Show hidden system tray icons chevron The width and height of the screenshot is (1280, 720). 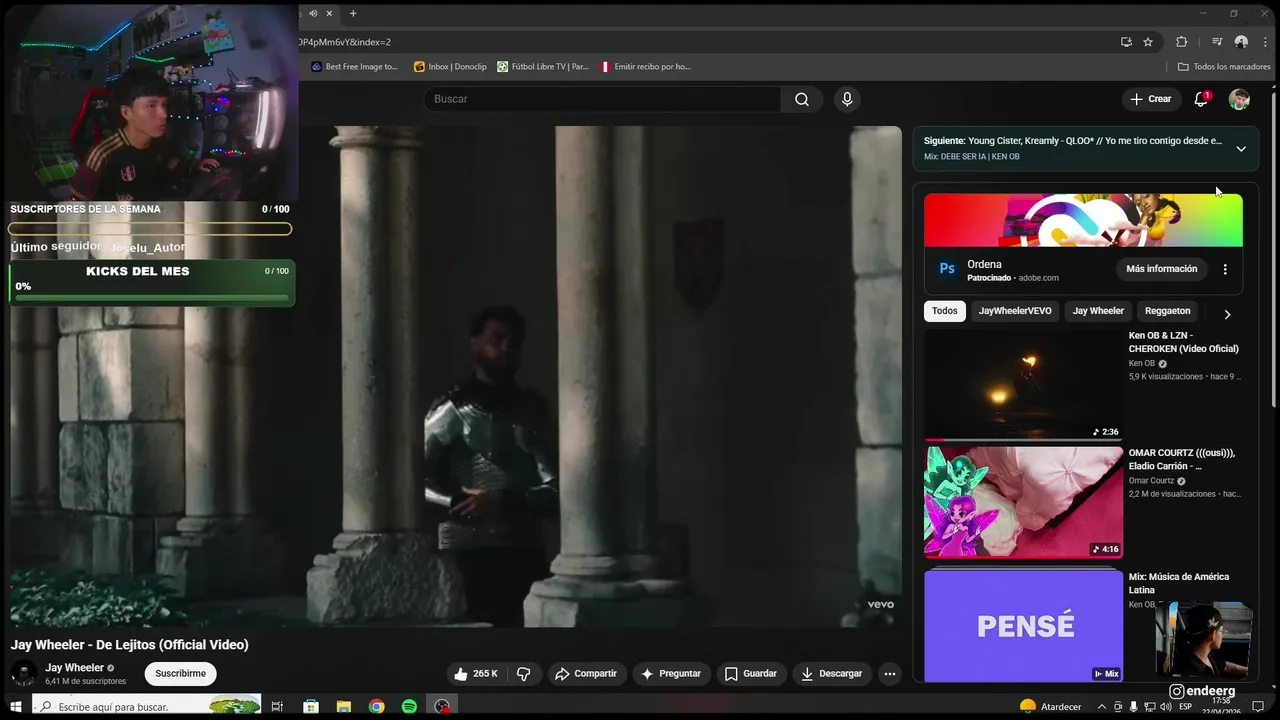[x=1101, y=707]
